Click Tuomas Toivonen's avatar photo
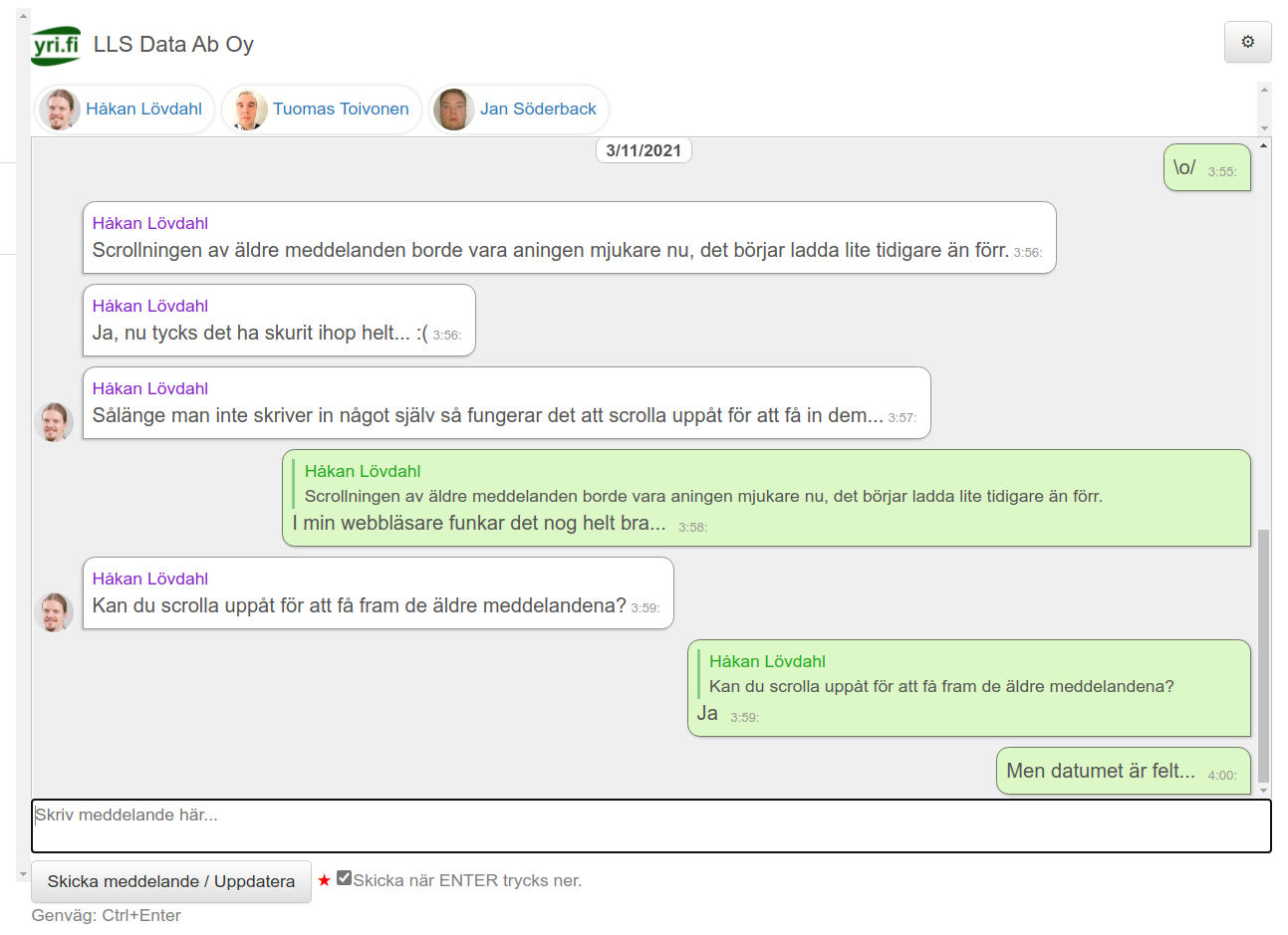This screenshot has width=1288, height=935. [246, 110]
